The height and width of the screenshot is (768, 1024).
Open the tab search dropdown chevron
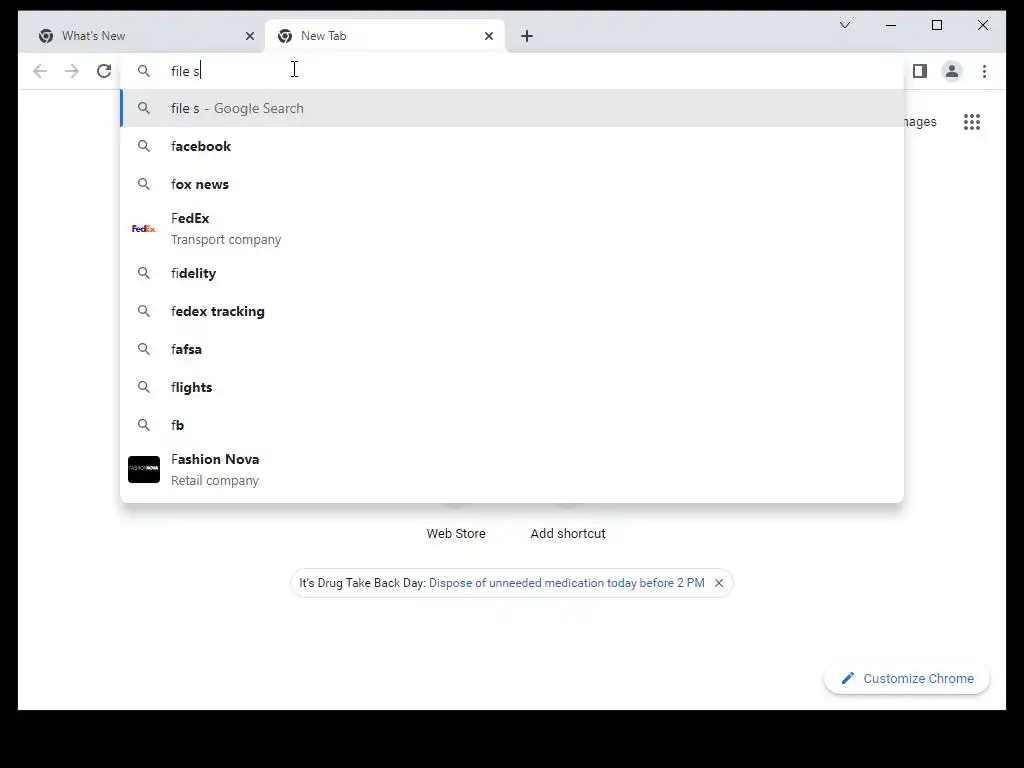[x=844, y=25]
